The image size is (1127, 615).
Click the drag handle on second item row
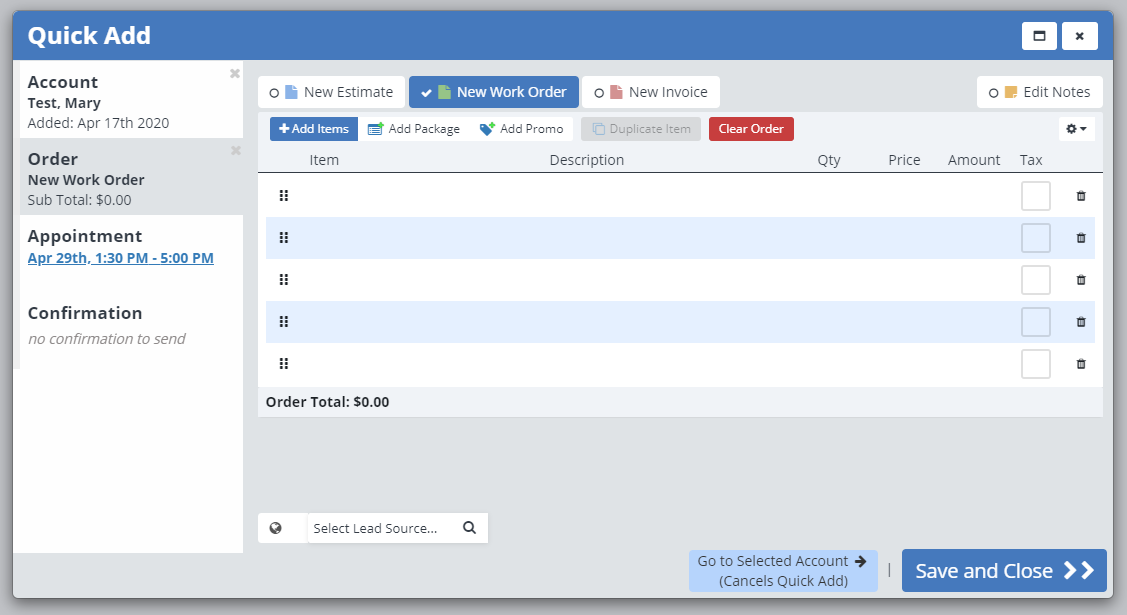point(283,238)
